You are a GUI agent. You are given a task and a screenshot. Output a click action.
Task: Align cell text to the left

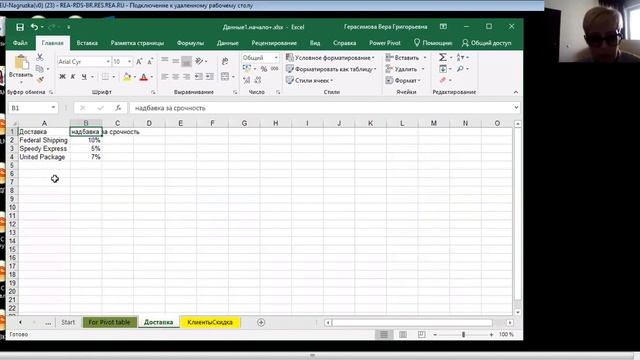click(x=164, y=77)
